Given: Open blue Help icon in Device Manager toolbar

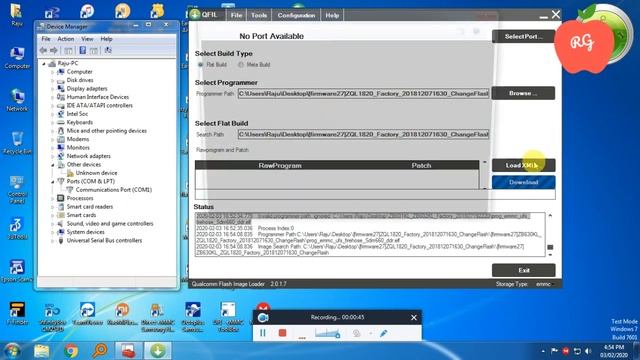Looking at the screenshot, I should [x=82, y=50].
